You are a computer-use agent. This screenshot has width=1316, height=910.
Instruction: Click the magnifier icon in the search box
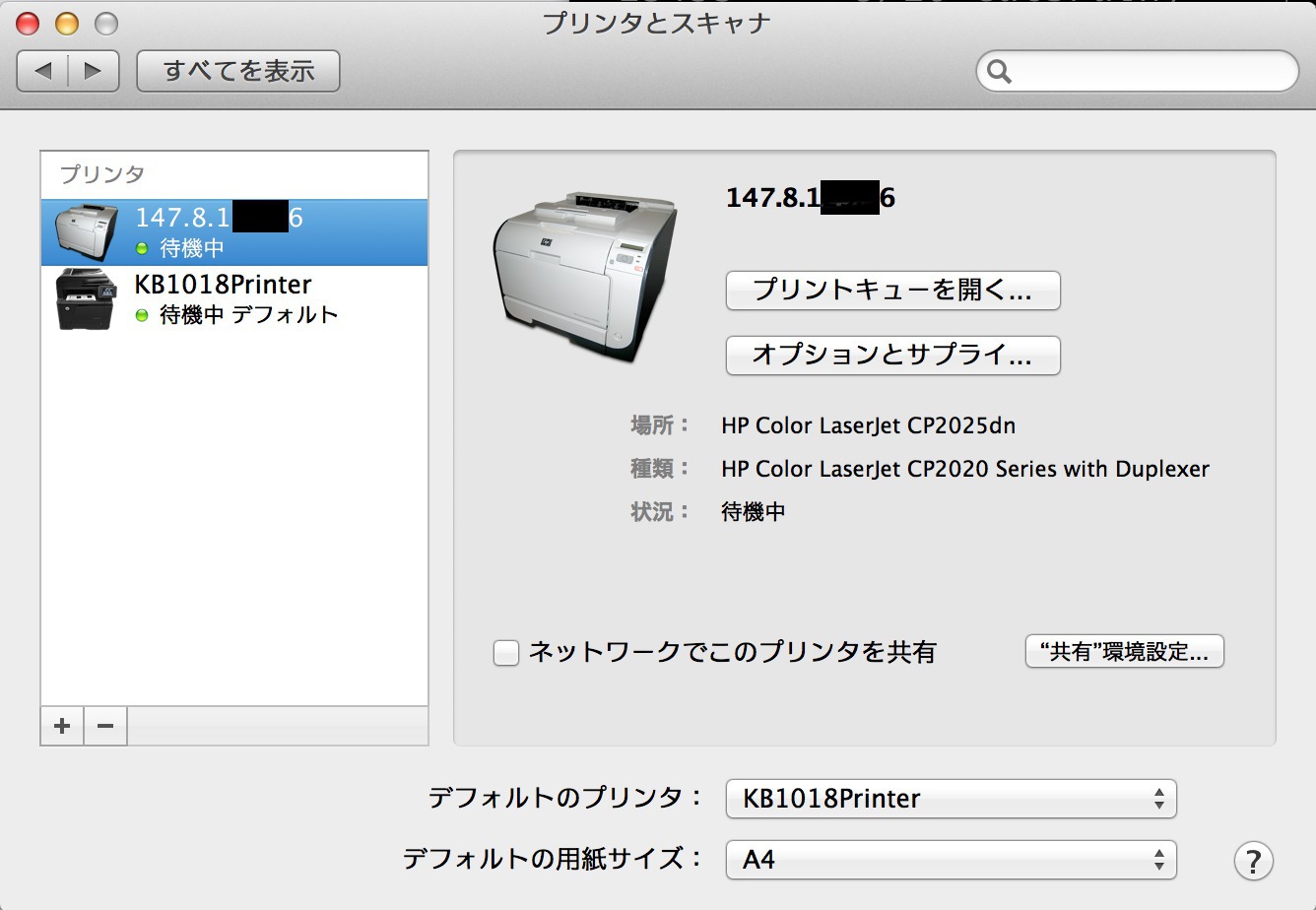pos(999,72)
